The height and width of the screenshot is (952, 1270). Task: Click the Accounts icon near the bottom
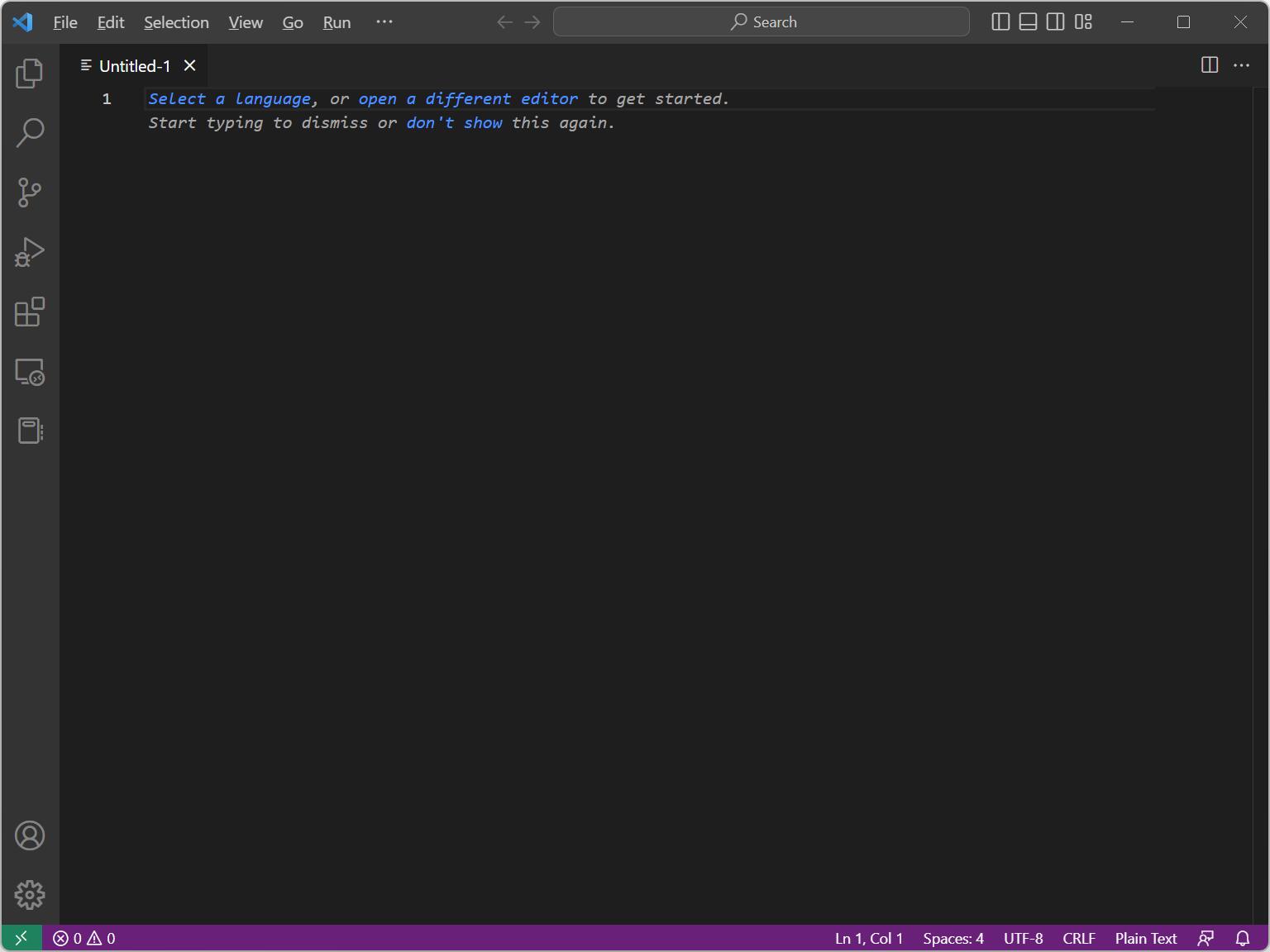(x=30, y=835)
